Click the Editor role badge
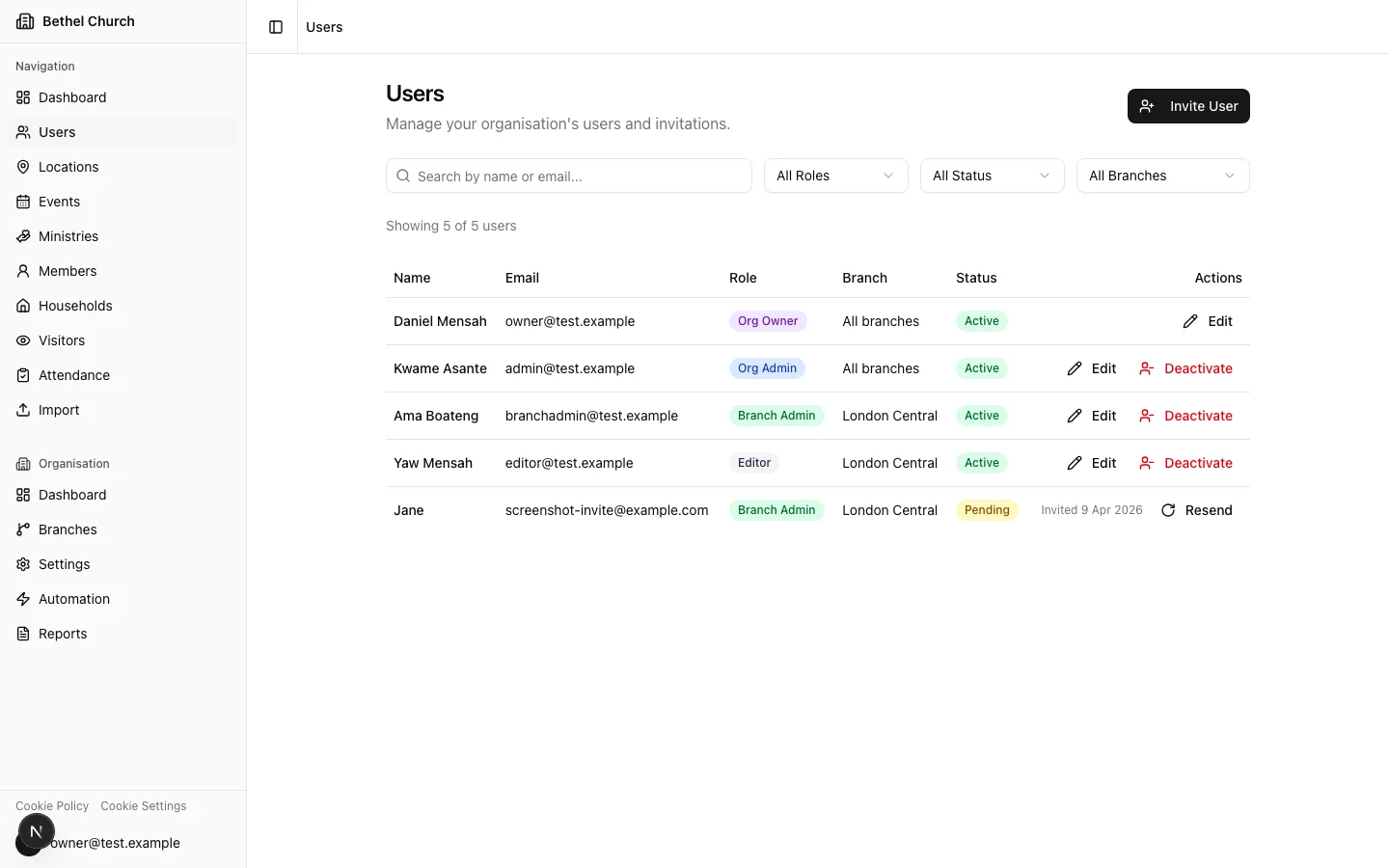1389x868 pixels. tap(754, 463)
